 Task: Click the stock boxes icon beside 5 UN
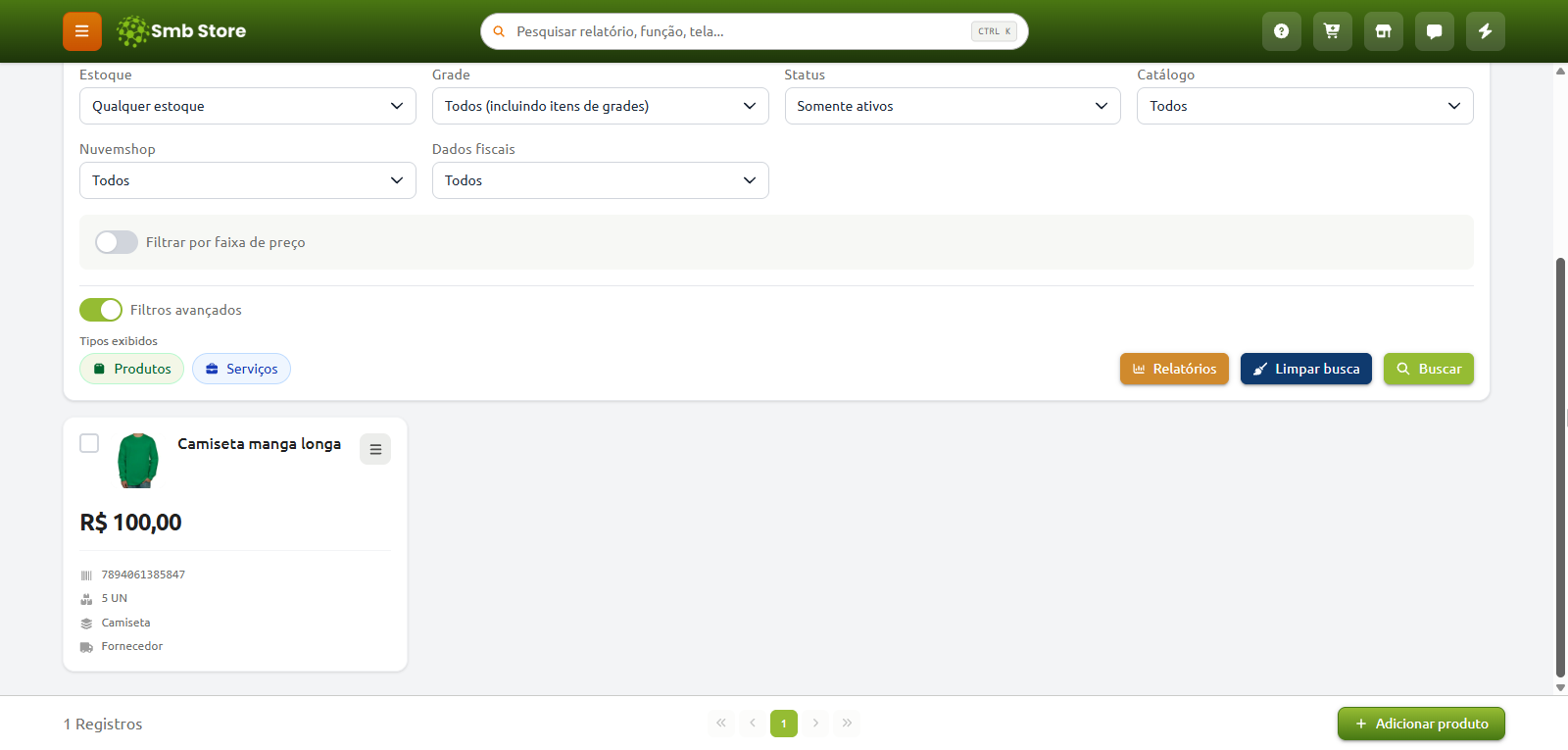[x=86, y=599]
